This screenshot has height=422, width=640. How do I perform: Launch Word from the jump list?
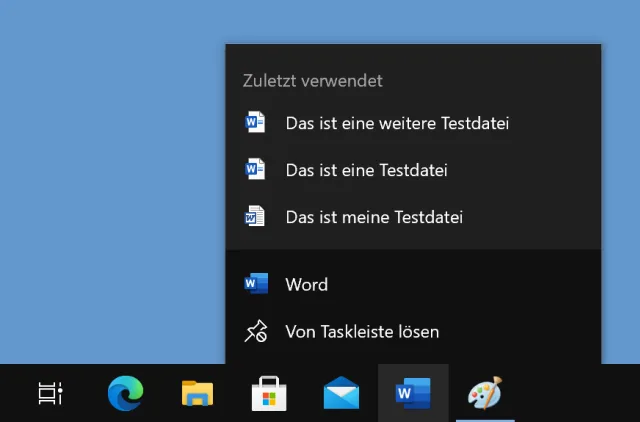pos(413,284)
